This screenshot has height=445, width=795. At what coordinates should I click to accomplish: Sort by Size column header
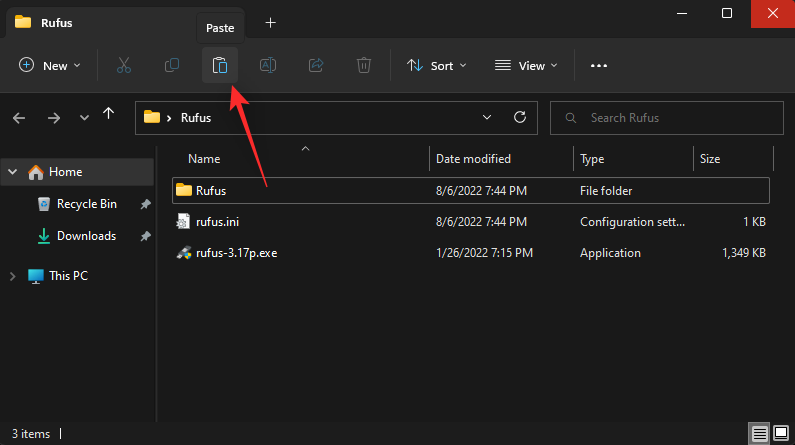[x=710, y=159]
